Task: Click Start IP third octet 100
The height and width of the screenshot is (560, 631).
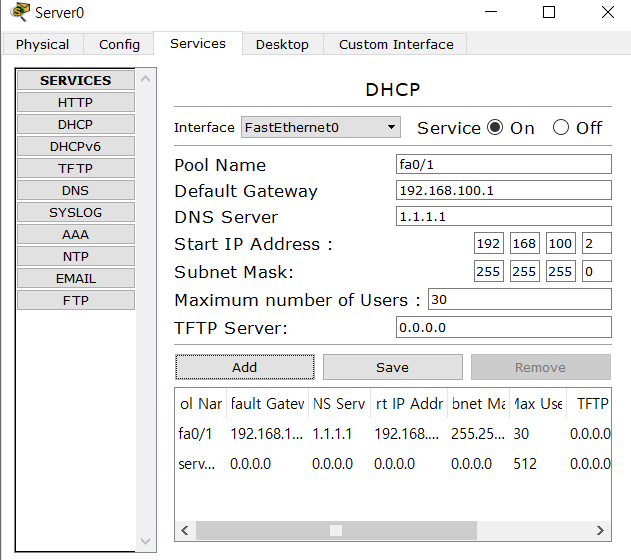Action: tap(561, 243)
